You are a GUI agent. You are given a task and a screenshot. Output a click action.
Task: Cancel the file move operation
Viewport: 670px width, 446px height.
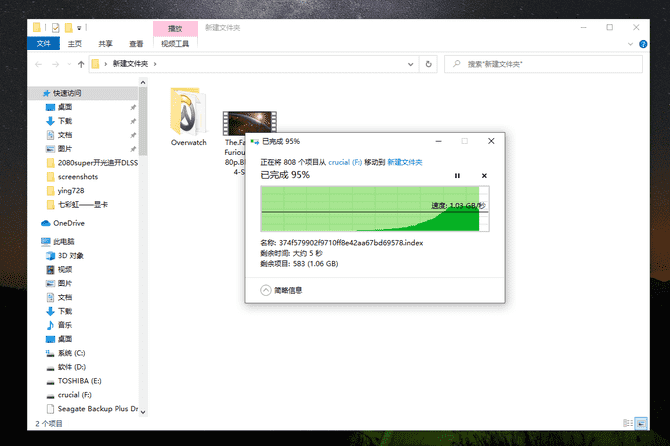[x=484, y=176]
